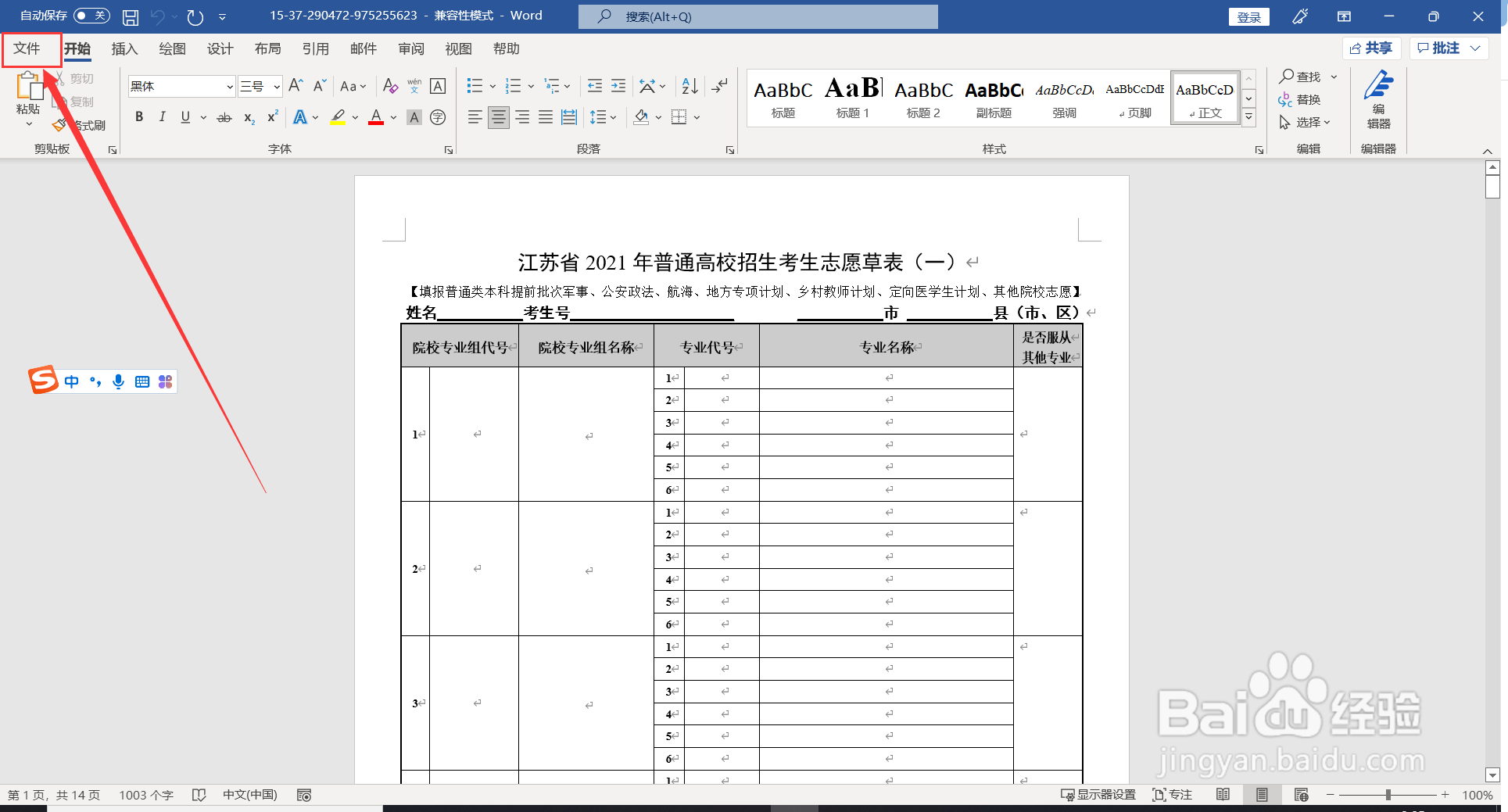Expand the numbering list dropdown
This screenshot has height=812, width=1508.
(531, 86)
